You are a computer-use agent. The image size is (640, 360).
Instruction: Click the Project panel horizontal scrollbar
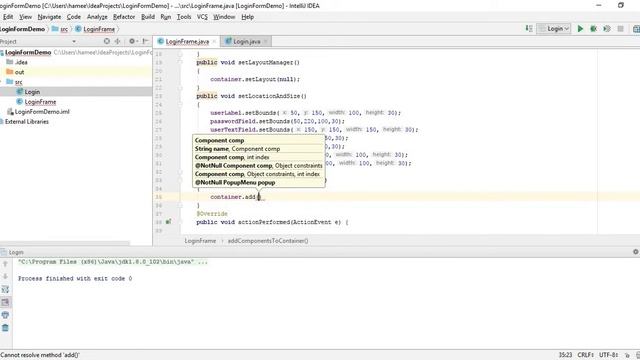point(65,243)
